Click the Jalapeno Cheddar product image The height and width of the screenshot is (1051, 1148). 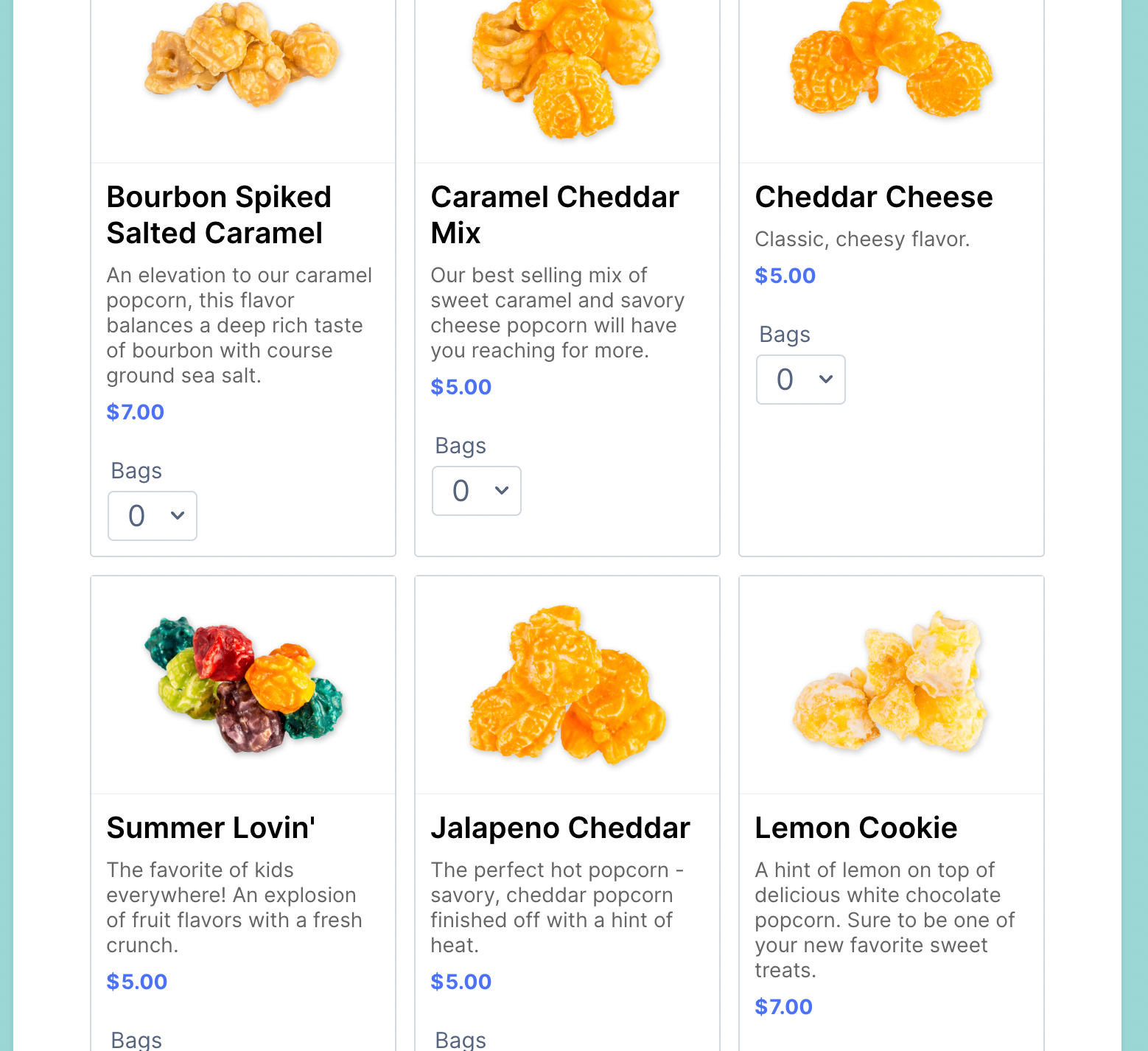(567, 684)
